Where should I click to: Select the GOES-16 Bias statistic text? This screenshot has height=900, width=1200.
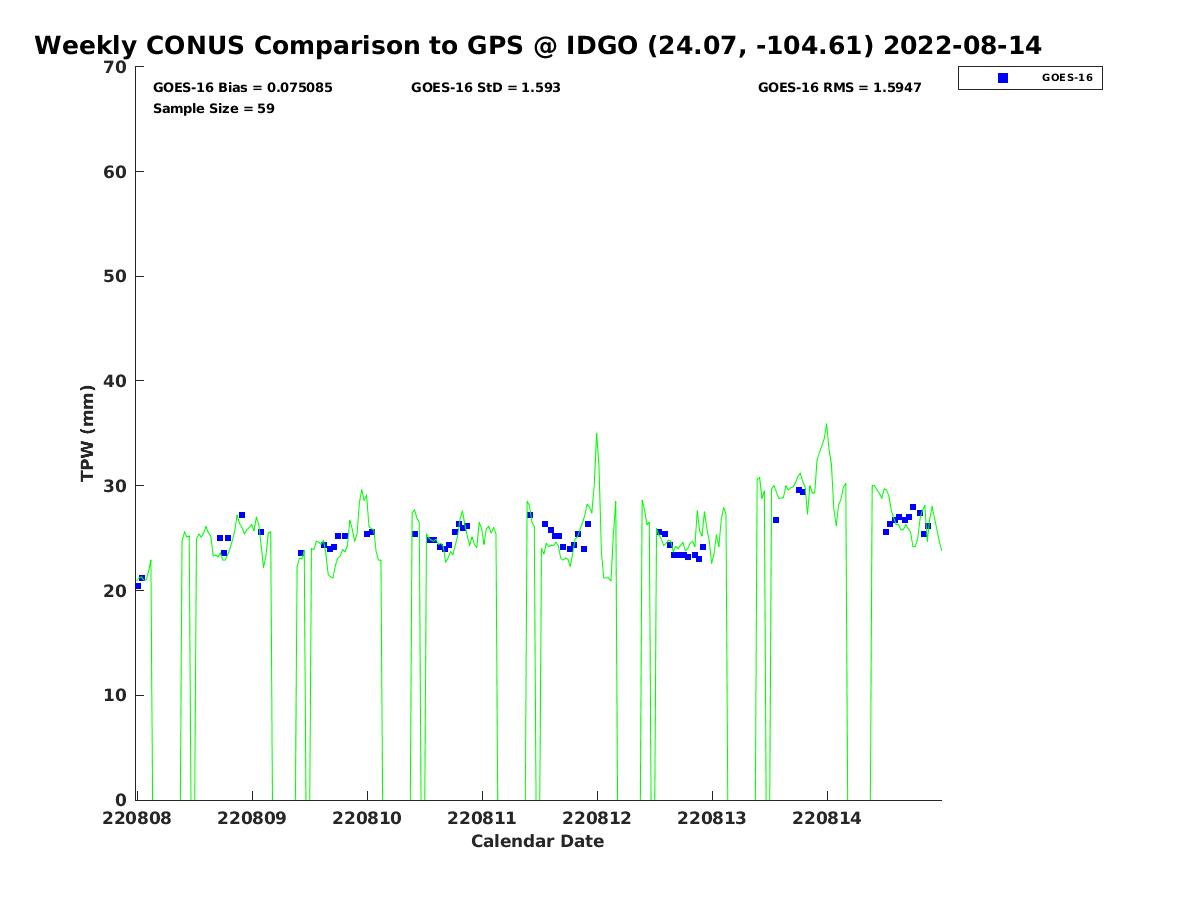click(242, 88)
